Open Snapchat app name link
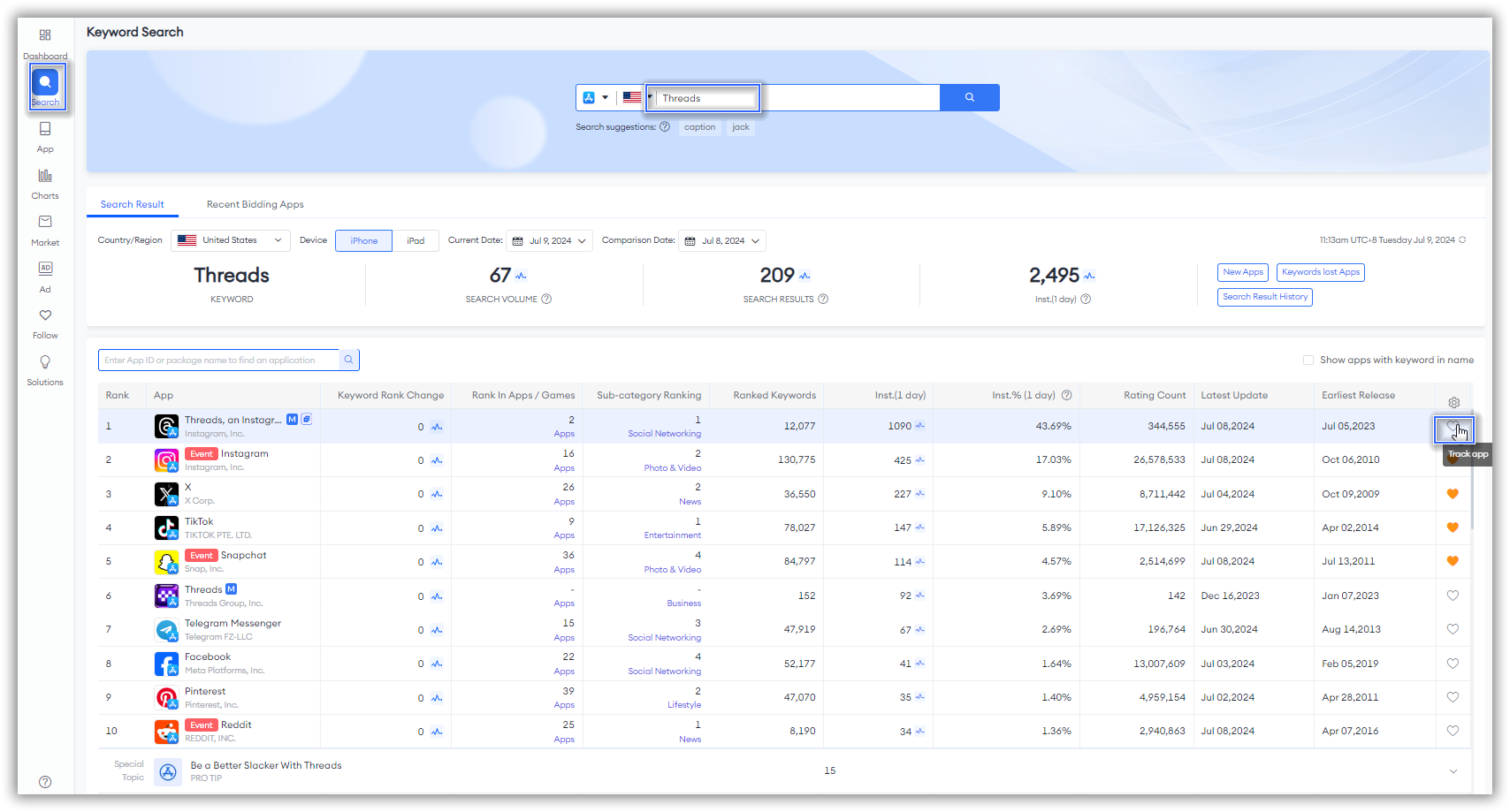 tap(244, 556)
